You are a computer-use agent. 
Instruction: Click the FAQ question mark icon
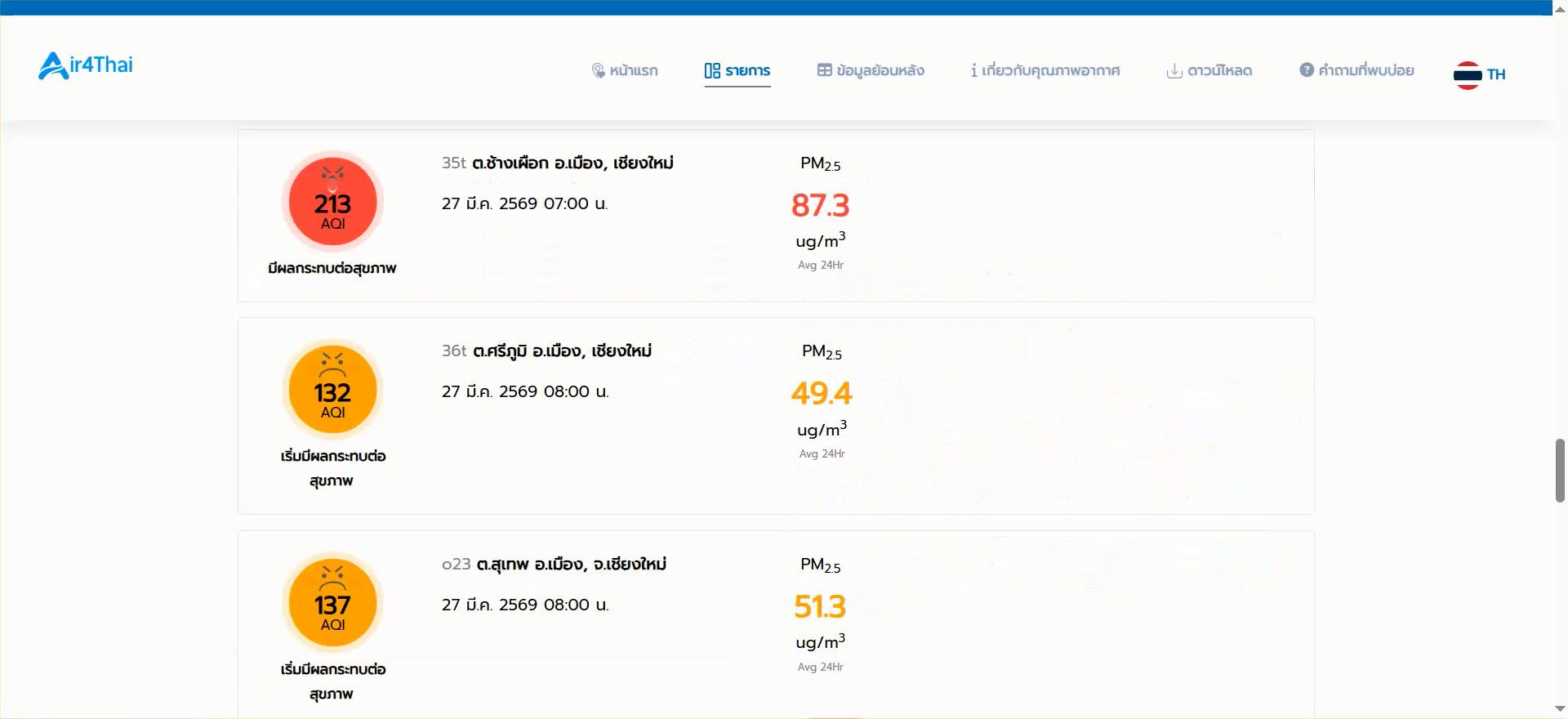point(1307,70)
